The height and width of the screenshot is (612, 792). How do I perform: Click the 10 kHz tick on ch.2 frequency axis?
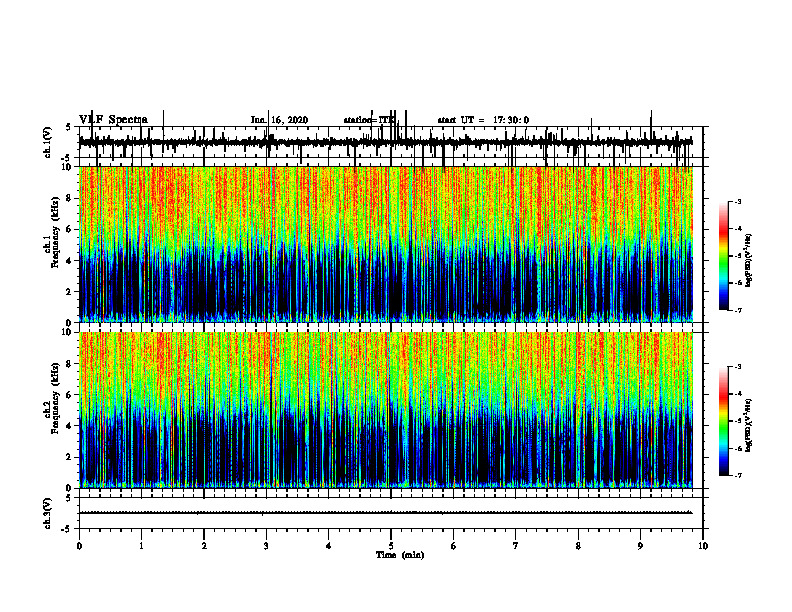pyautogui.click(x=68, y=332)
